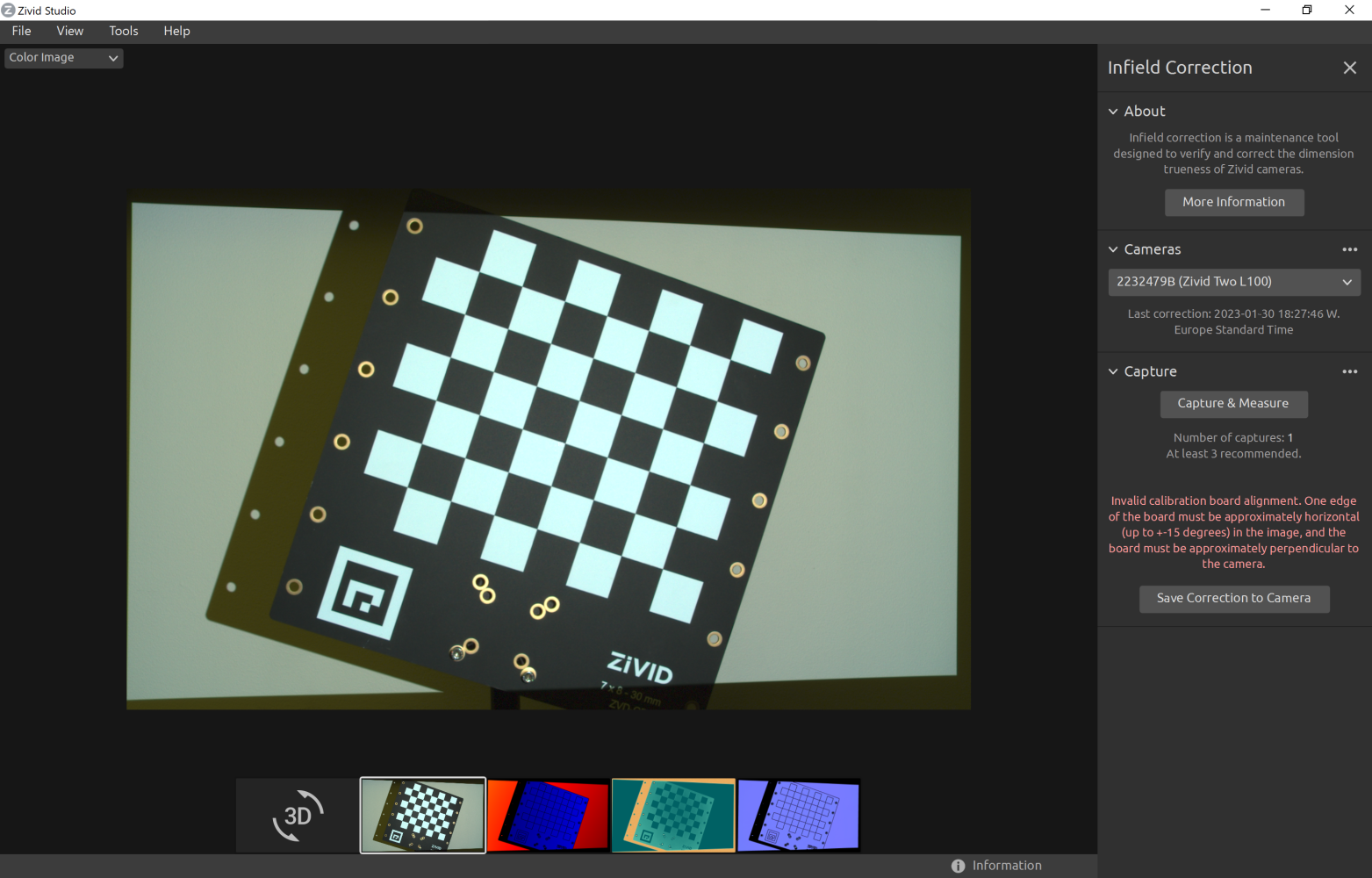Screen dimensions: 1372x878
Task: Collapse the Capture section
Action: click(1113, 371)
